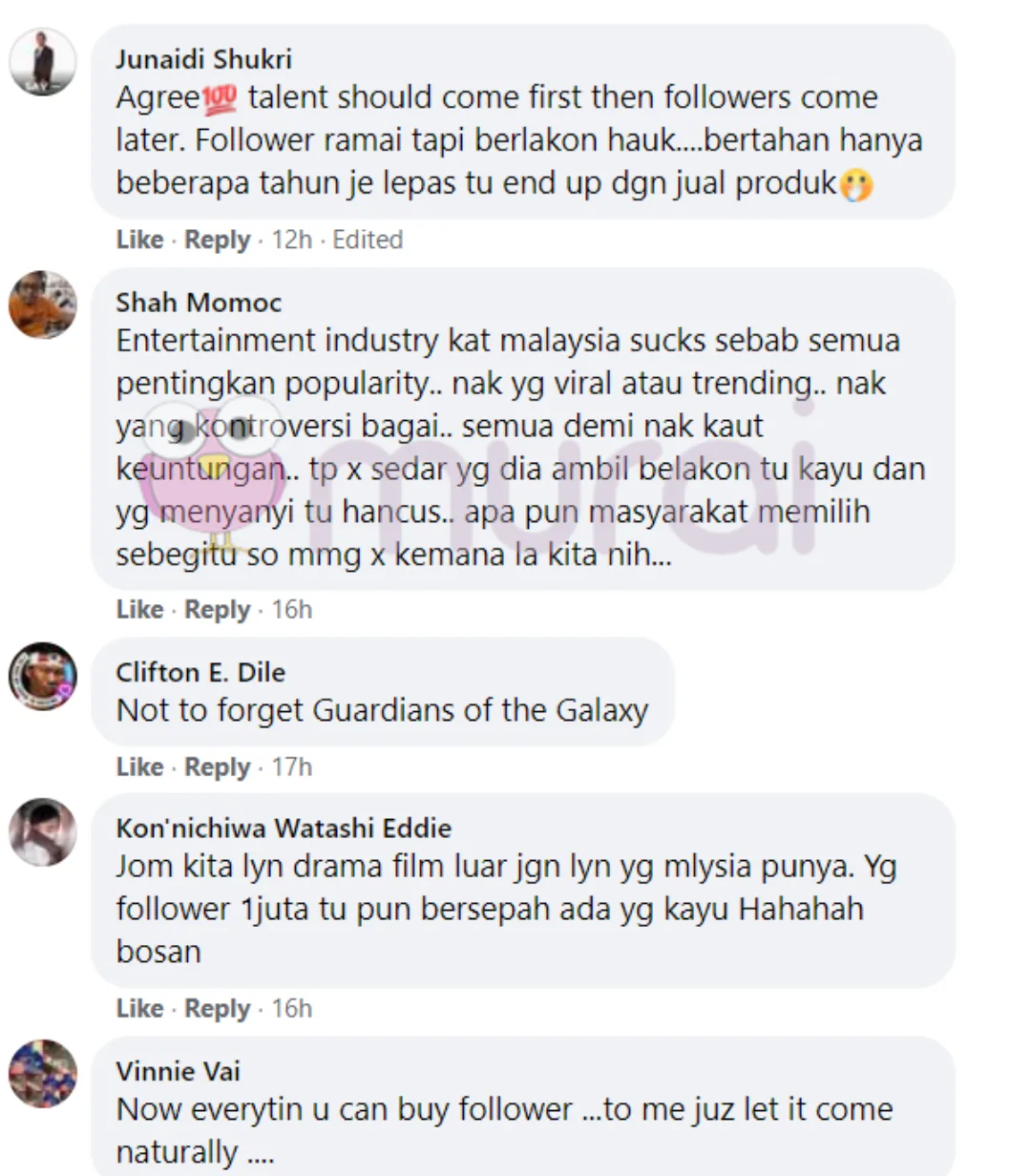Like Shah Momoc's comment
This screenshot has height=1176, width=1031.
coord(139,609)
